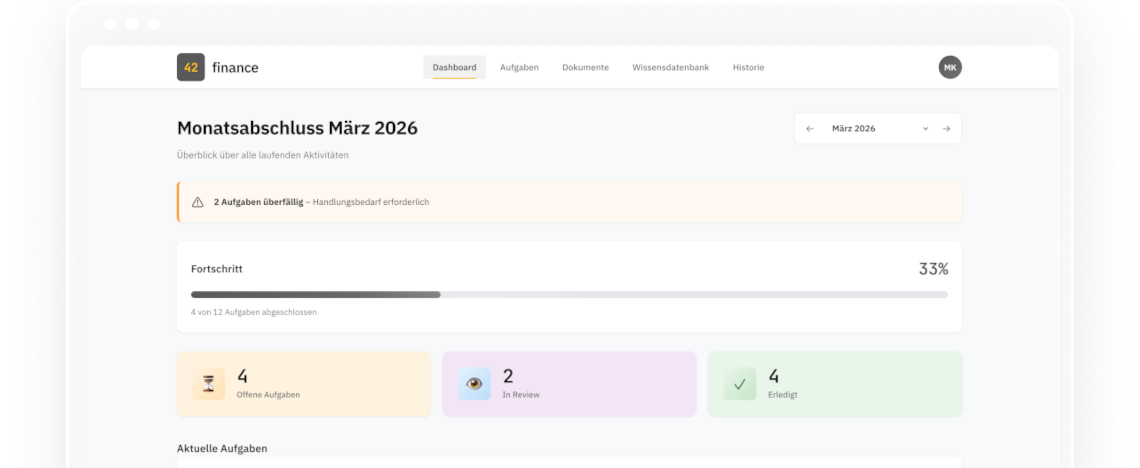The height and width of the screenshot is (468, 1140).
Task: Open the In Review card
Action: pyautogui.click(x=569, y=384)
